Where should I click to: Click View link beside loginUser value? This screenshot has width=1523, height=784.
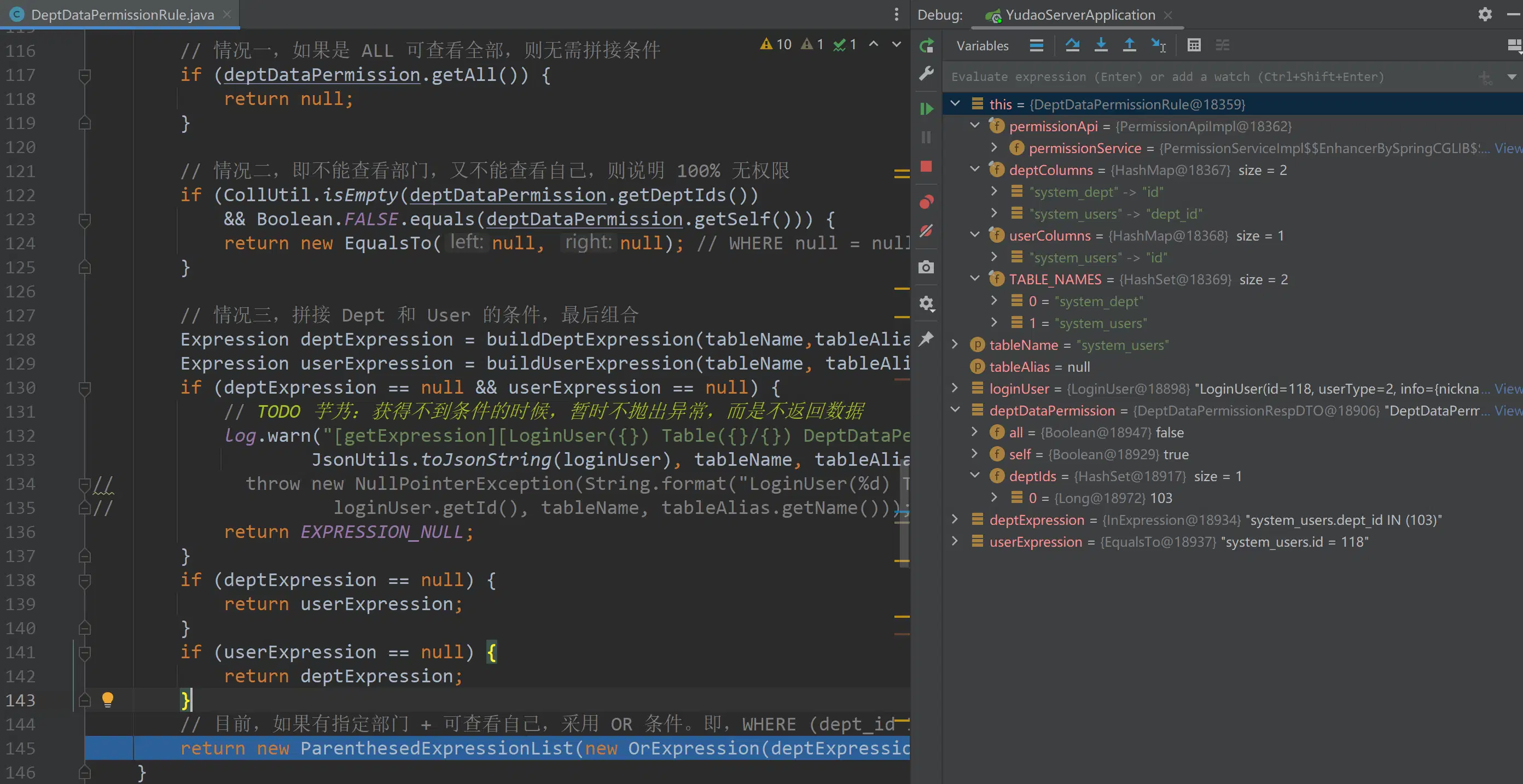tap(1507, 389)
